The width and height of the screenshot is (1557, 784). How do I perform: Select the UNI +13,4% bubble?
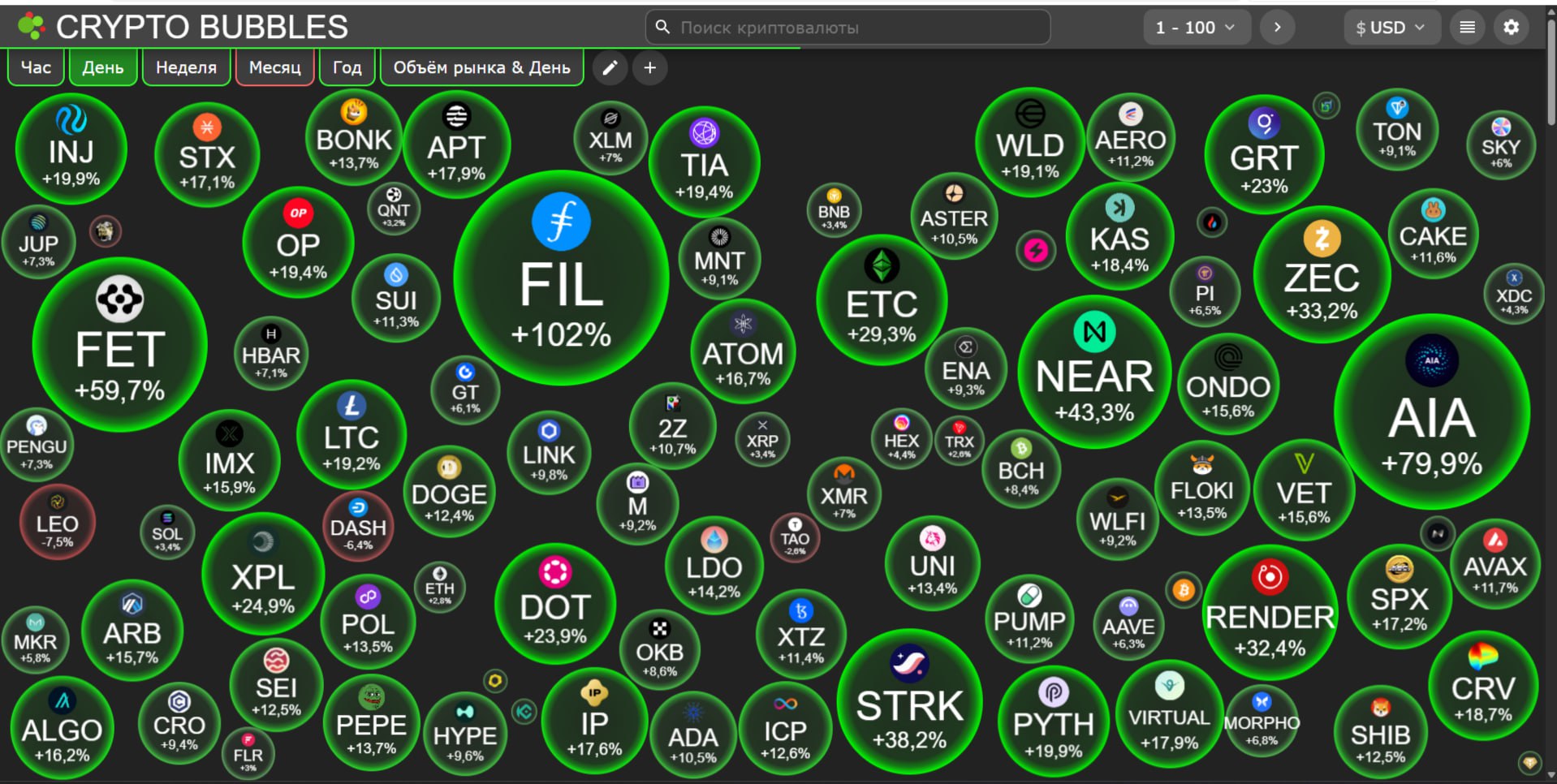coord(932,562)
